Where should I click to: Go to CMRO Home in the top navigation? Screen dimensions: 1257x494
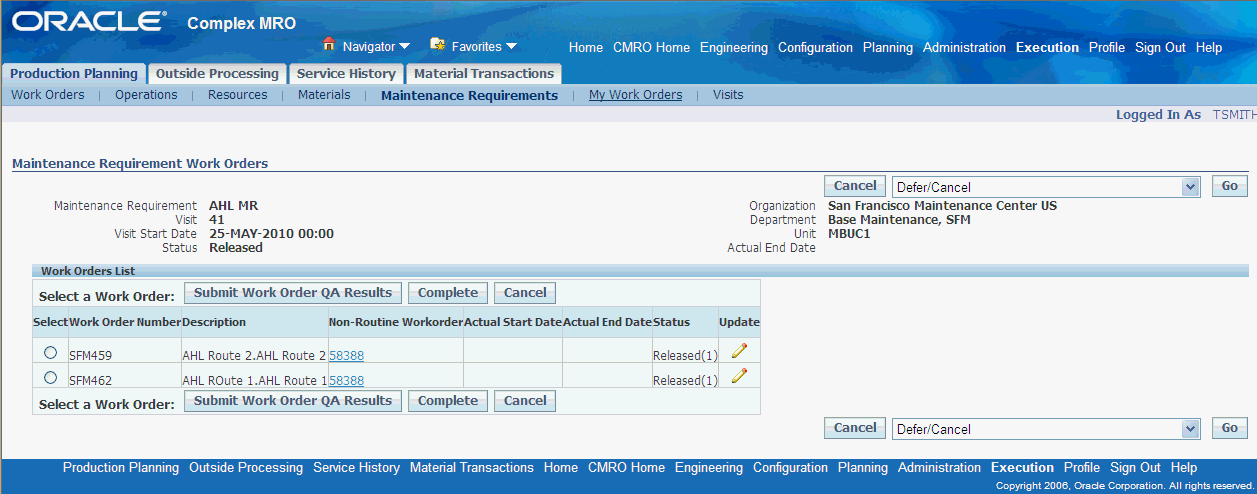coord(651,47)
